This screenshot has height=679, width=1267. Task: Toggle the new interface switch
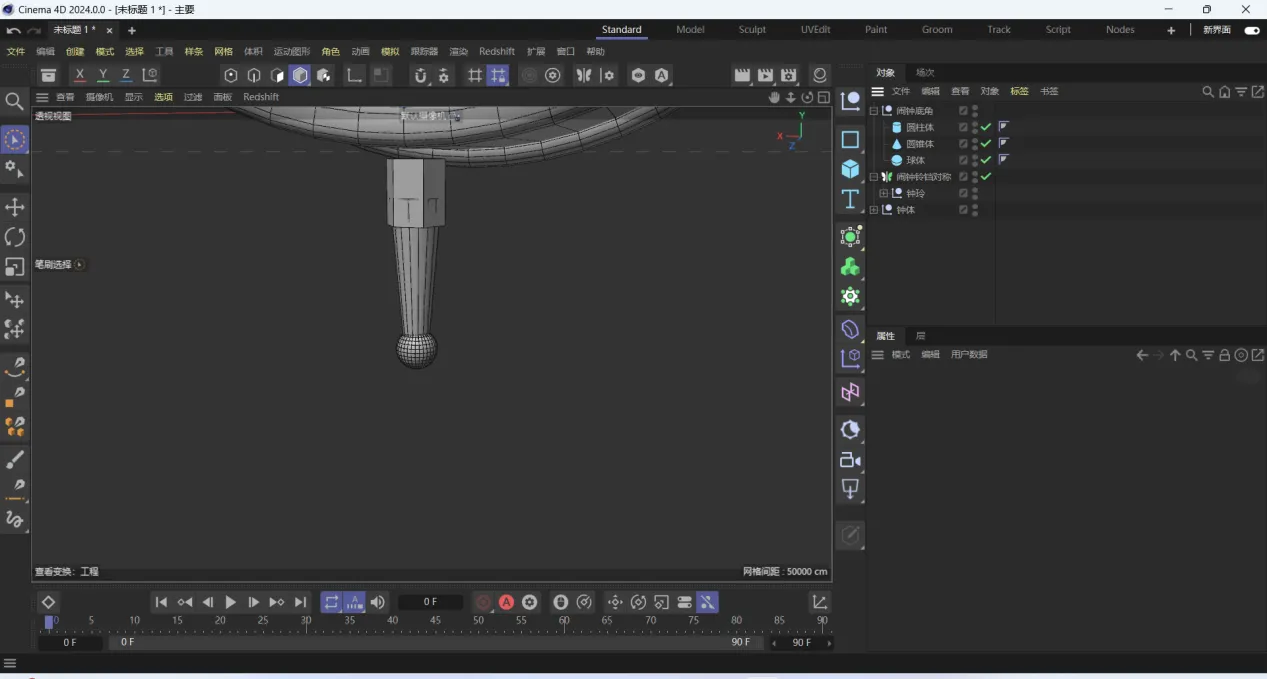(1251, 30)
